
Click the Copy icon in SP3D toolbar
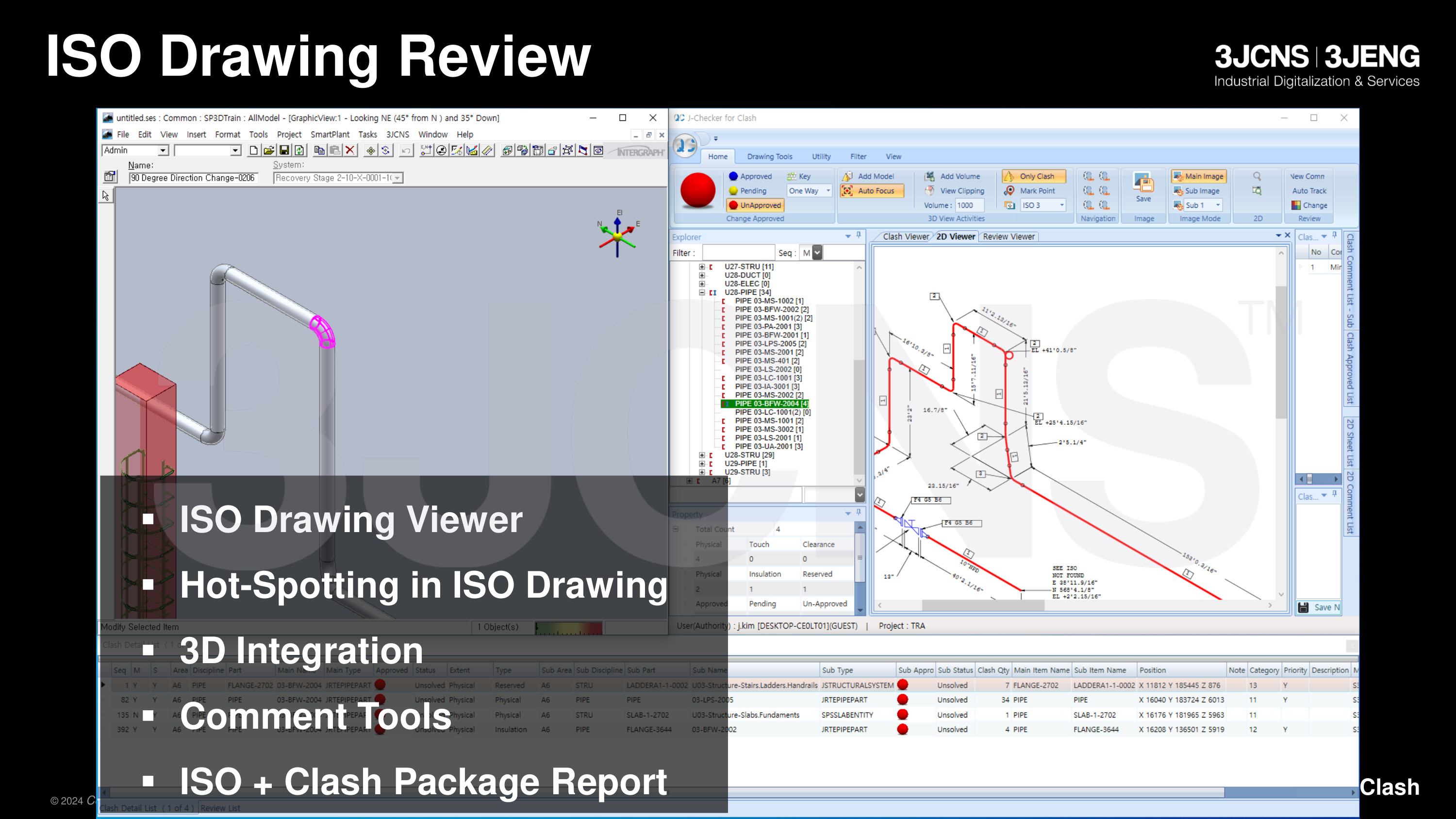click(x=319, y=150)
